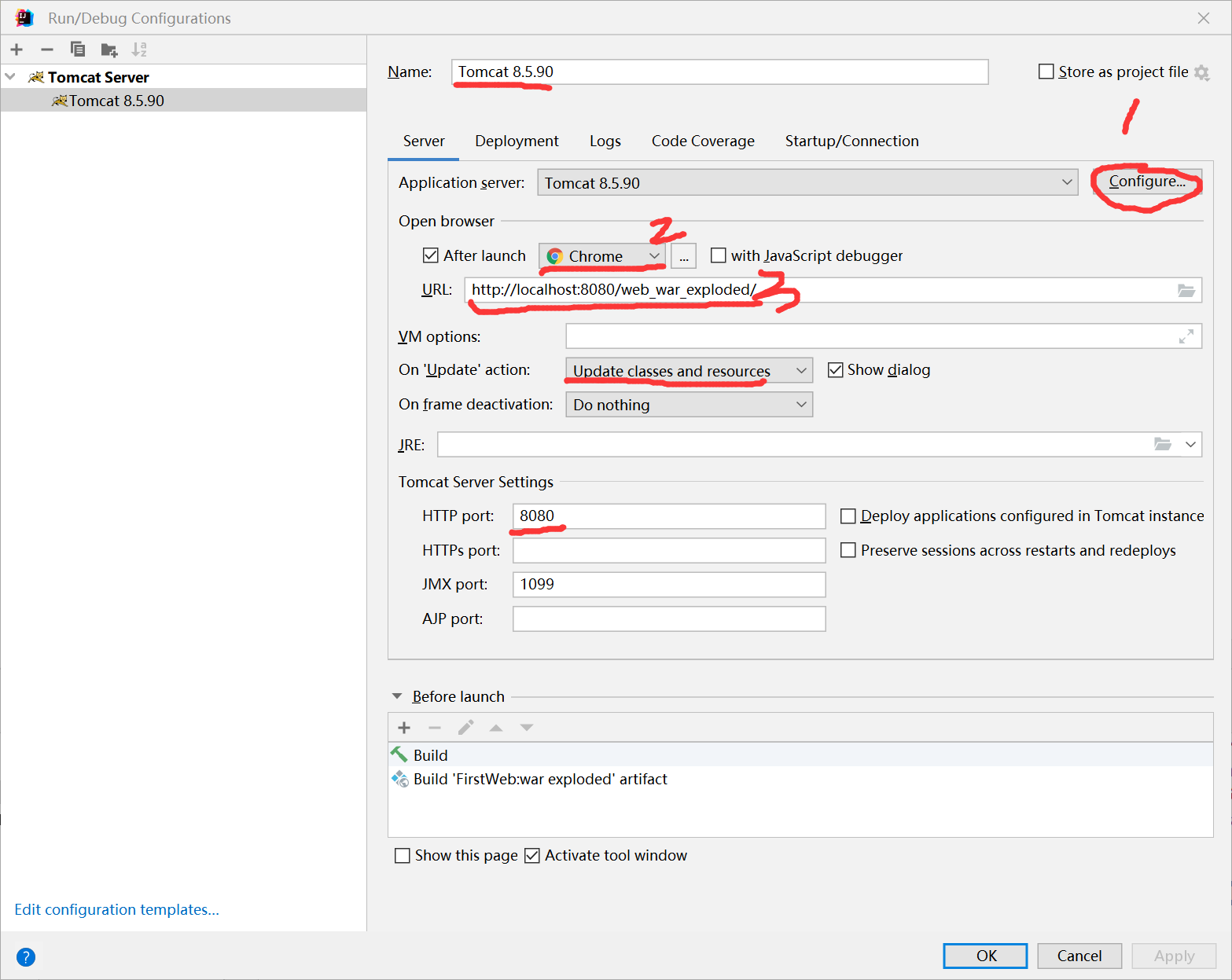Open help with question mark icon
Image resolution: width=1232 pixels, height=980 pixels.
[26, 957]
